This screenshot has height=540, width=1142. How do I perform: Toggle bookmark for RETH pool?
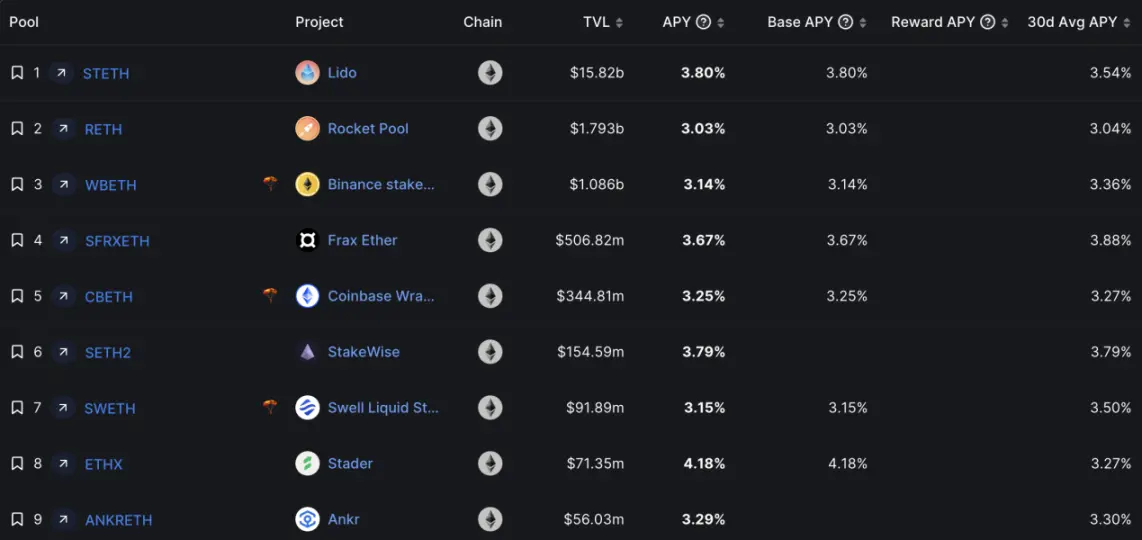pos(17,129)
